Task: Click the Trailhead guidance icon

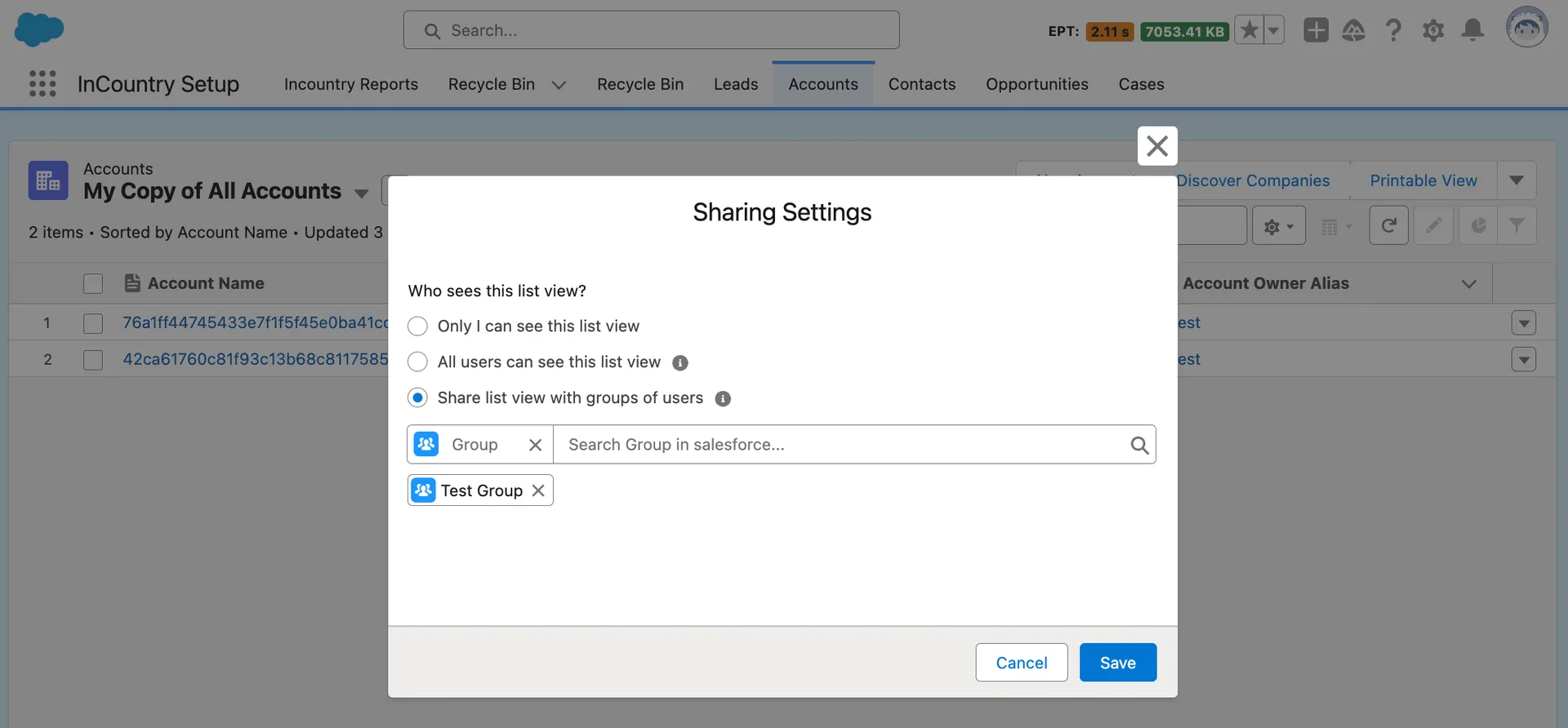Action: [1353, 31]
